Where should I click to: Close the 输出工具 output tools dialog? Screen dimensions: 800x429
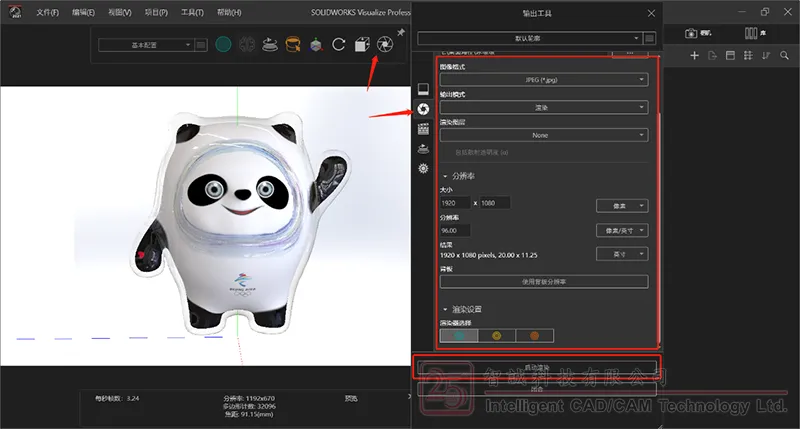tap(651, 13)
